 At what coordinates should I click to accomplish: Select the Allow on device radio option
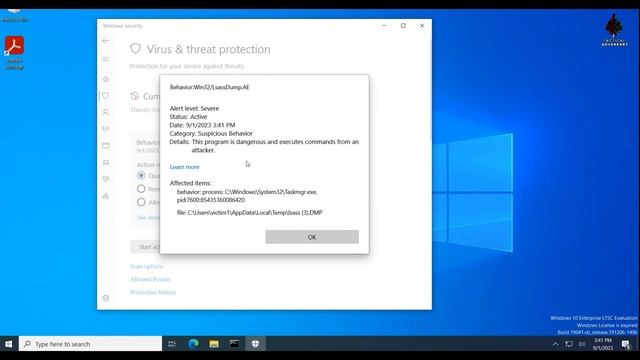point(141,202)
